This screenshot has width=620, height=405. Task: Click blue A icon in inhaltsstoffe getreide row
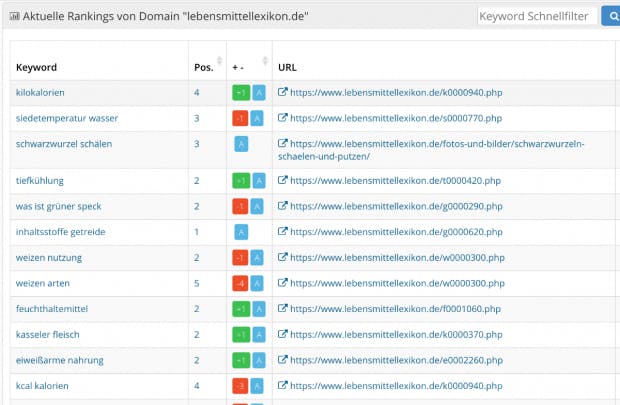(x=241, y=232)
